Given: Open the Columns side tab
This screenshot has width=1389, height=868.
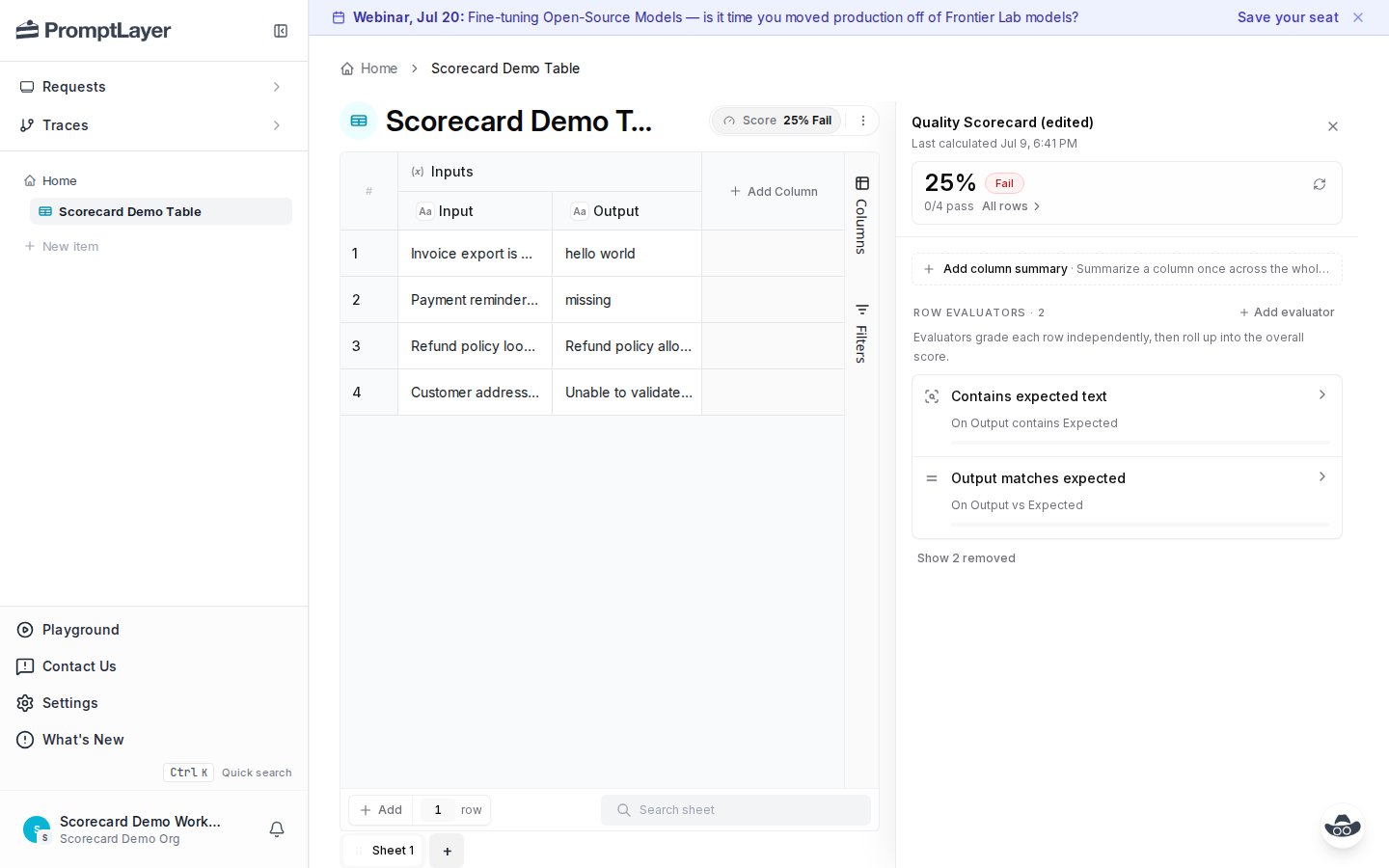Looking at the screenshot, I should coord(861,216).
